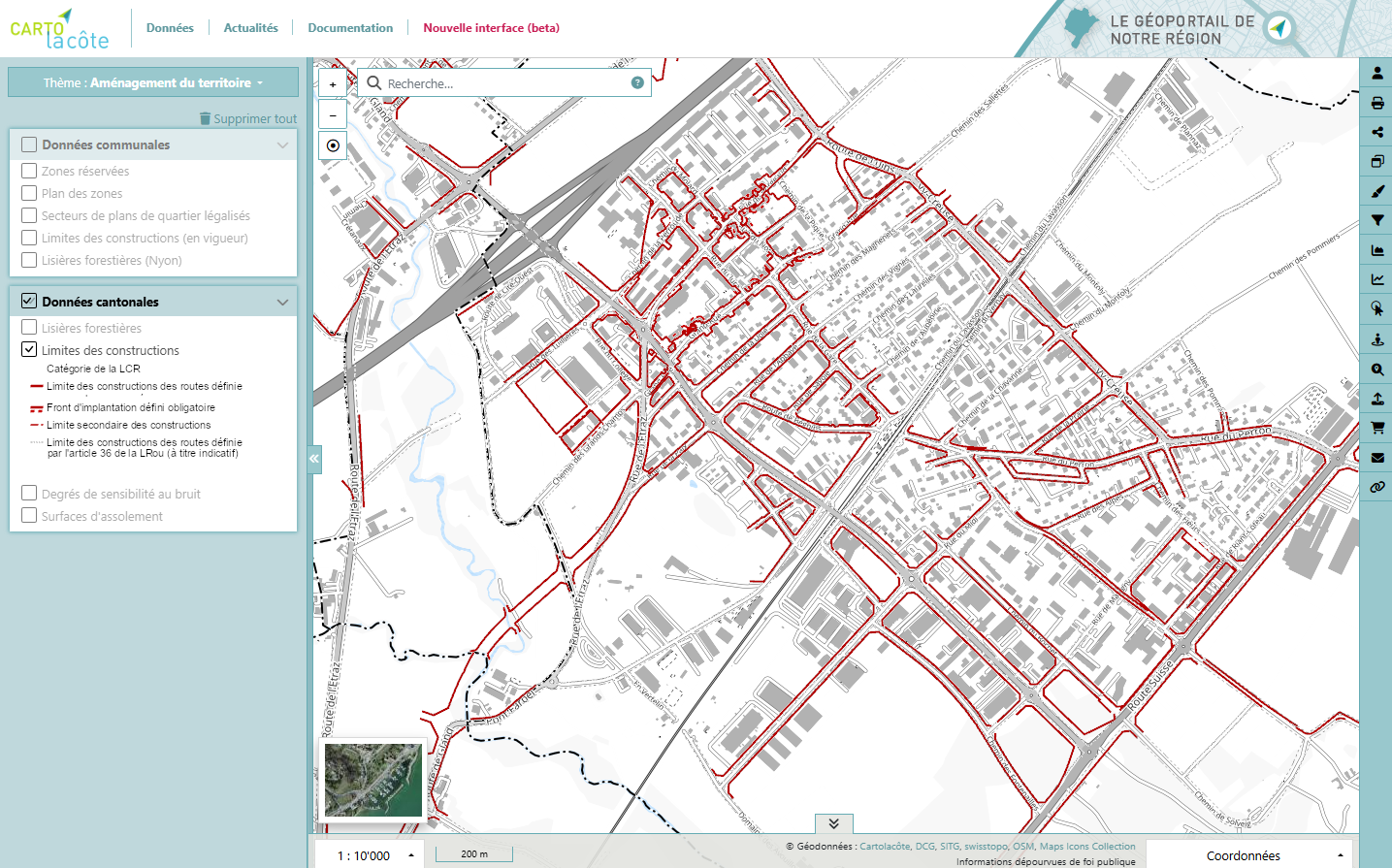This screenshot has width=1392, height=868.
Task: Open the Documentation menu item
Action: pos(350,28)
